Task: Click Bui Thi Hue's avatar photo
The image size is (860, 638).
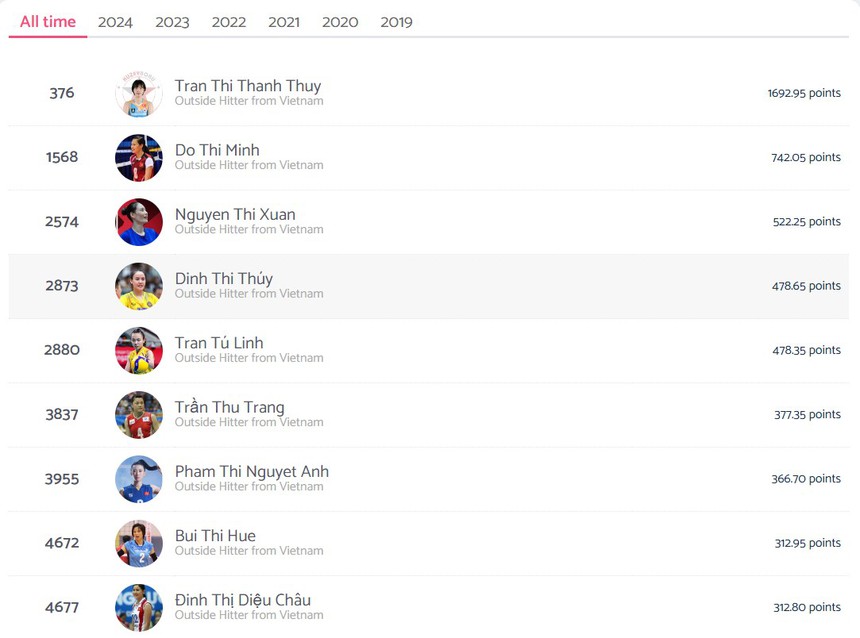Action: (139, 543)
